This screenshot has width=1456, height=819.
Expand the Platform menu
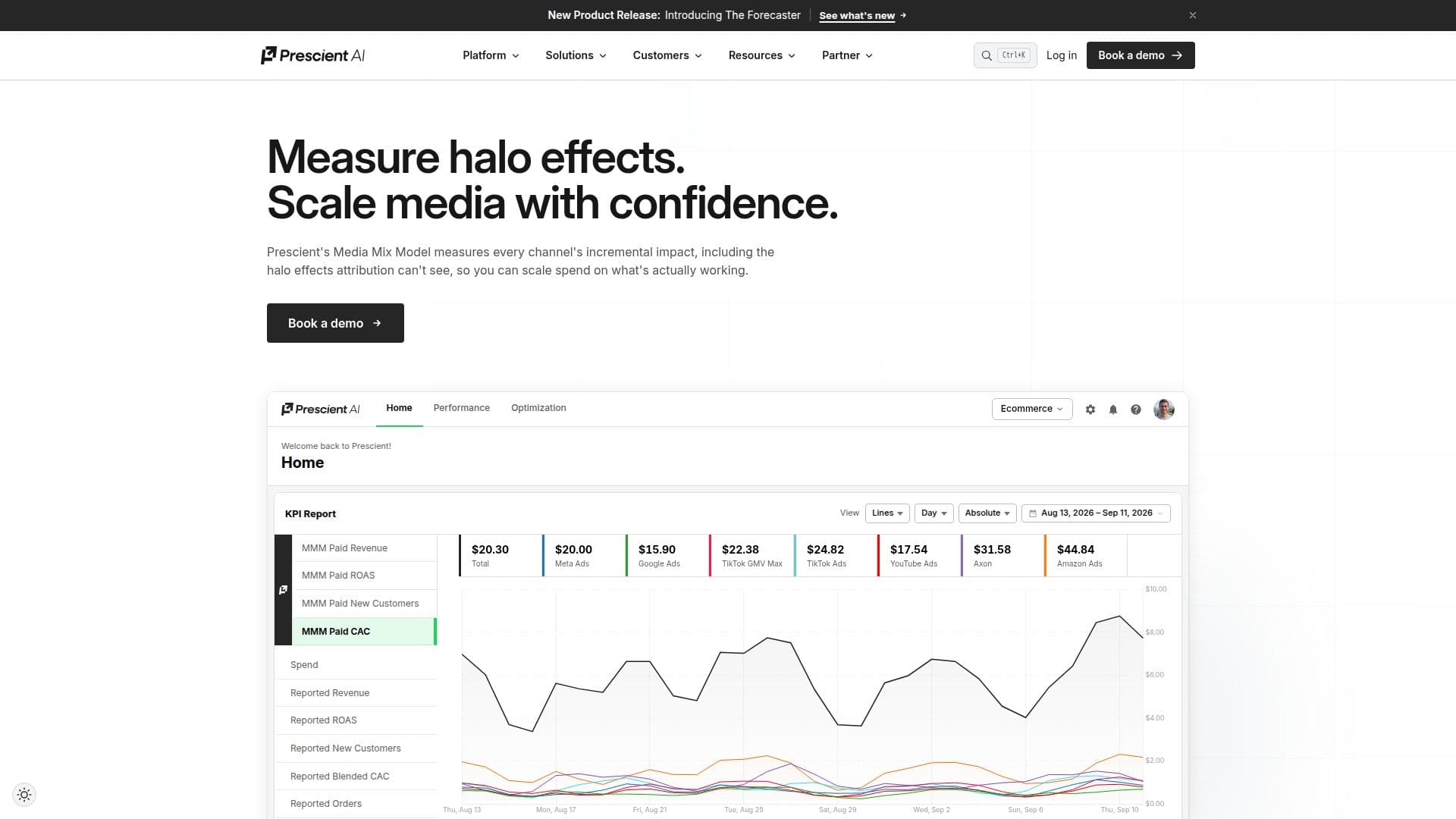[491, 55]
